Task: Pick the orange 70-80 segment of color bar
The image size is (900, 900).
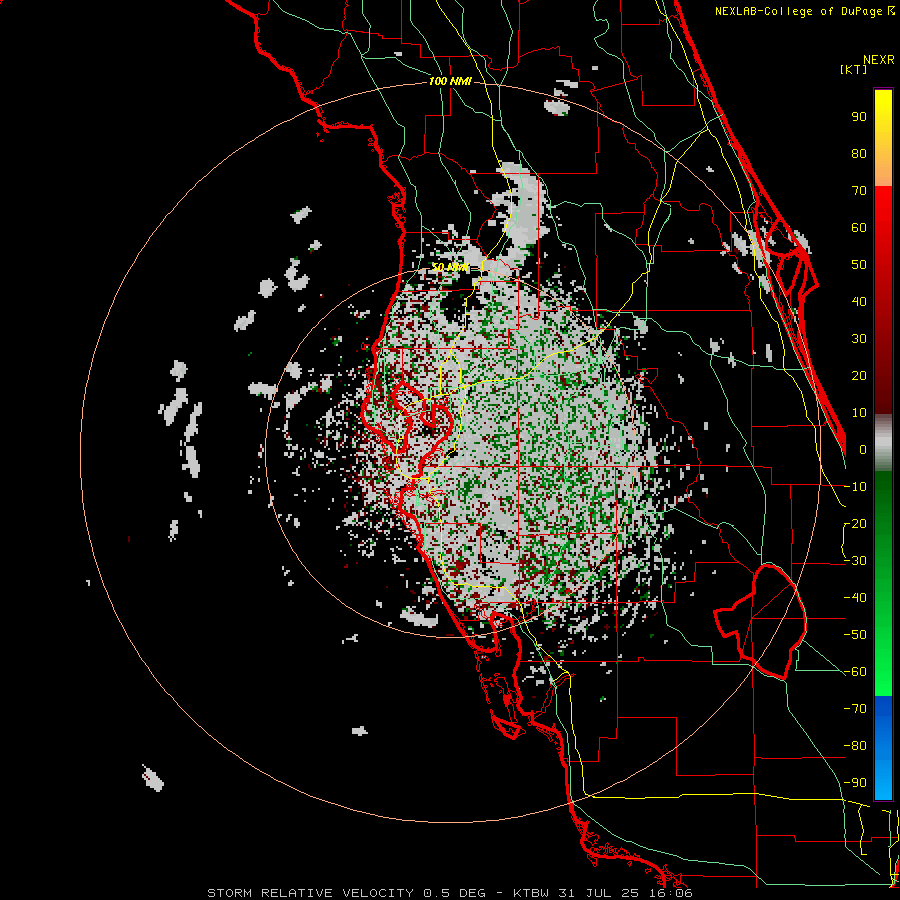Action: (x=883, y=171)
